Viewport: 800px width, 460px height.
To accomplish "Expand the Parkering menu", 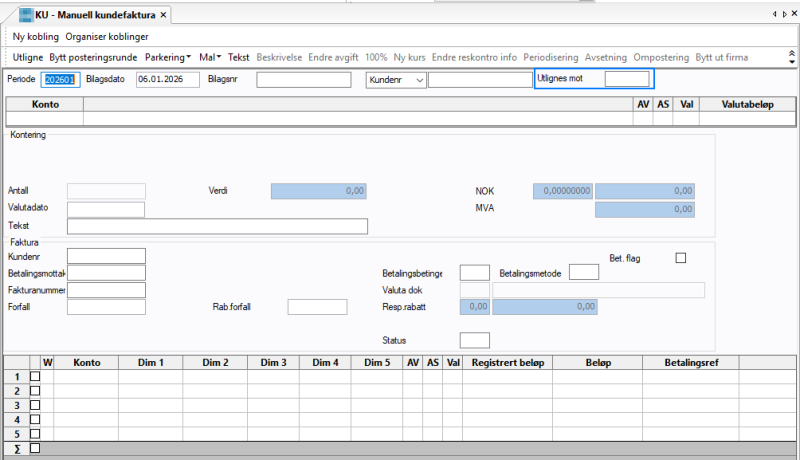I will pyautogui.click(x=167, y=57).
